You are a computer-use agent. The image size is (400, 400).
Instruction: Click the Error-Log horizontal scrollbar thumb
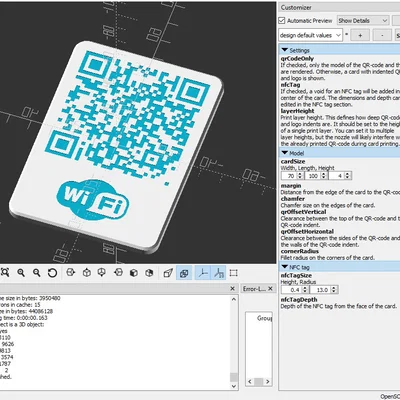coord(258,382)
